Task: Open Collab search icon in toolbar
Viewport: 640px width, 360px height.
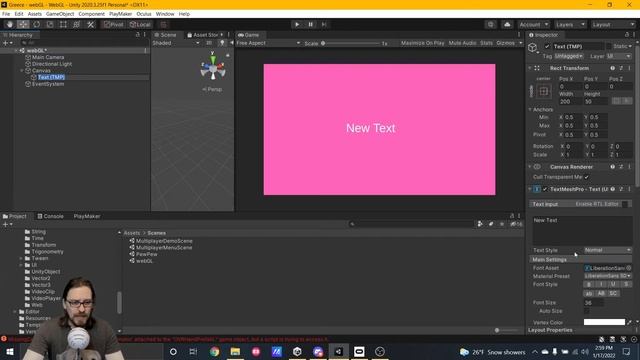Action: tap(490, 24)
